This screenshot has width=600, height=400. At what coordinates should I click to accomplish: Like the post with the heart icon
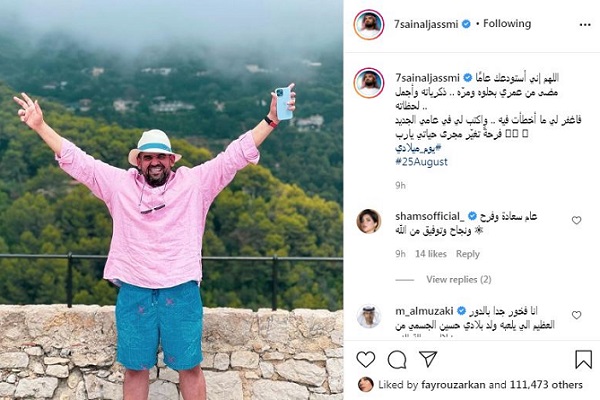[x=365, y=359]
